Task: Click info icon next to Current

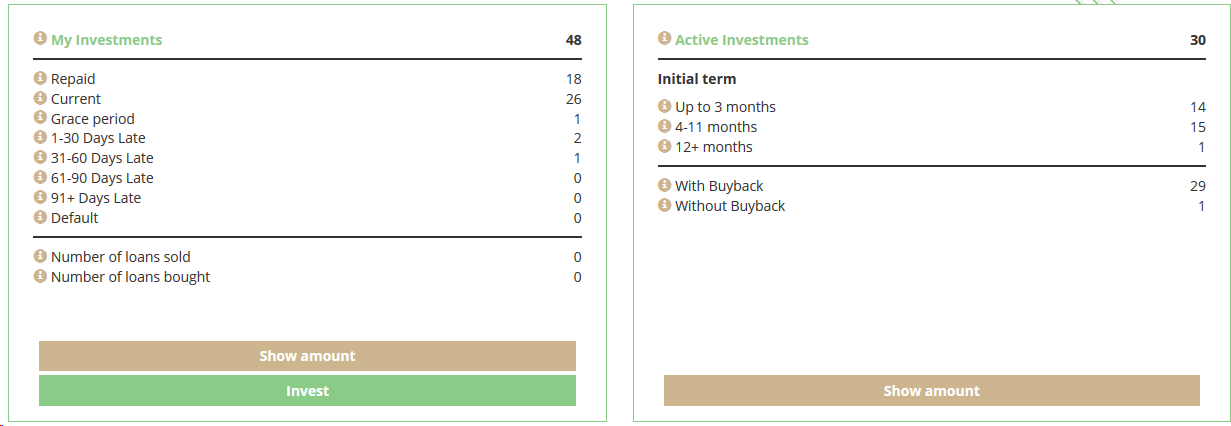Action: [x=41, y=98]
